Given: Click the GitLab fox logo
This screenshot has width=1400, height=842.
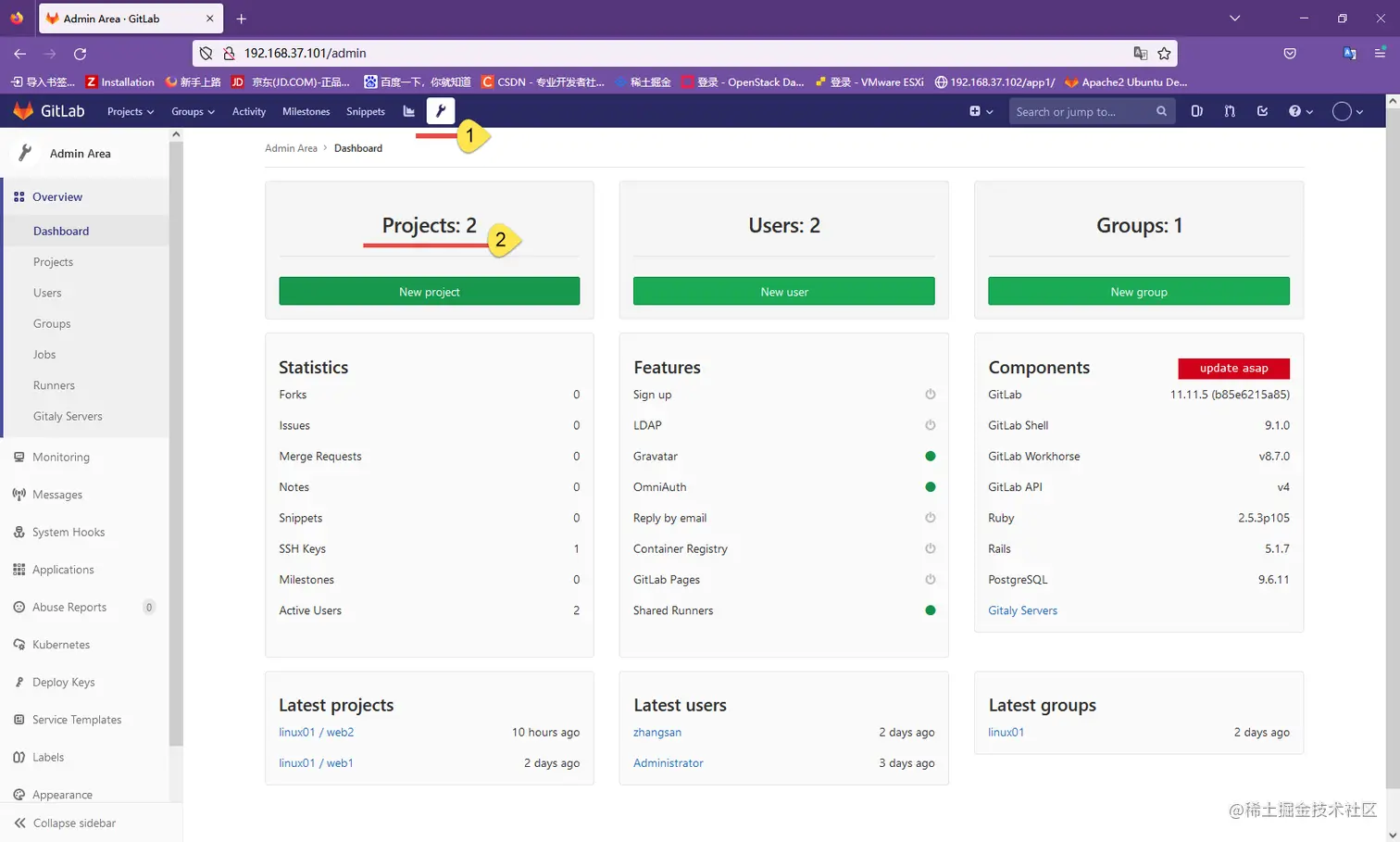Looking at the screenshot, I should [23, 111].
